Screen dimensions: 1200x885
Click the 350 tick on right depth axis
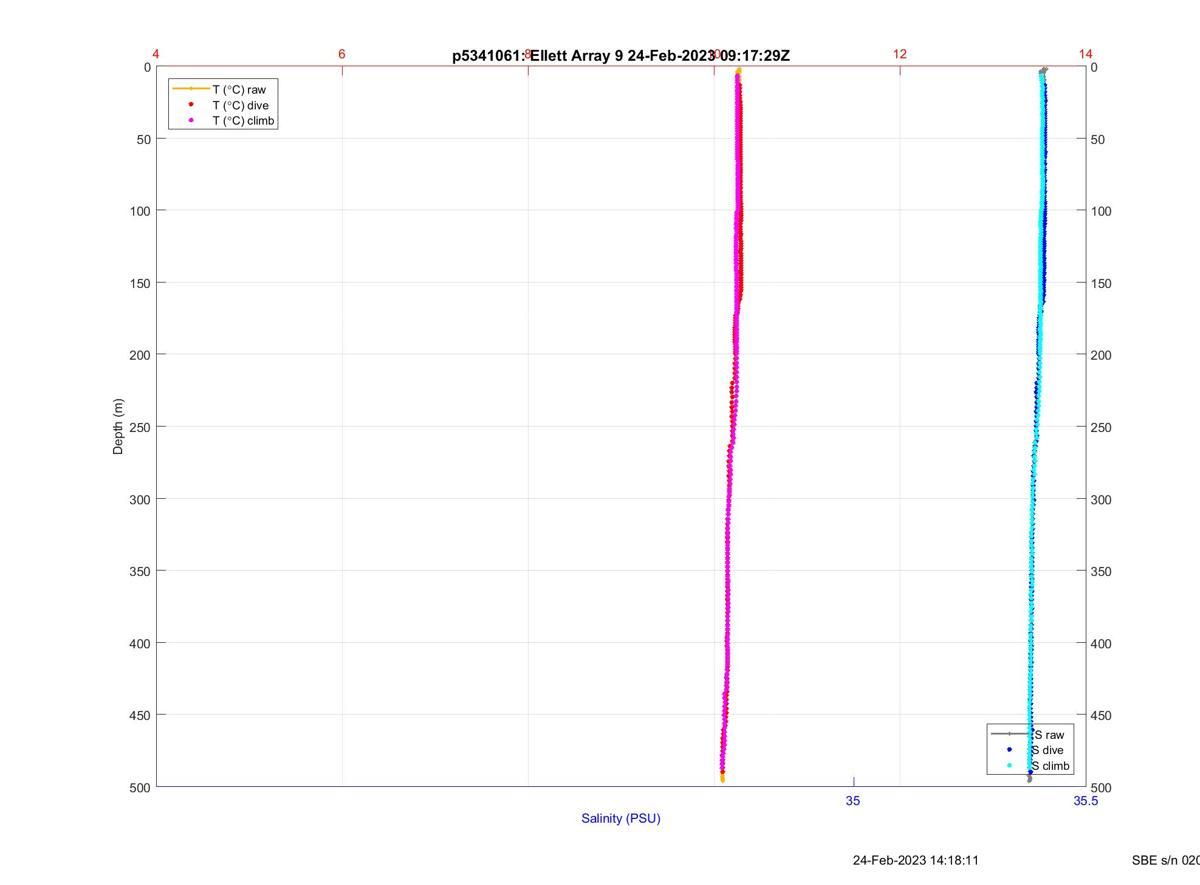[x=1101, y=571]
